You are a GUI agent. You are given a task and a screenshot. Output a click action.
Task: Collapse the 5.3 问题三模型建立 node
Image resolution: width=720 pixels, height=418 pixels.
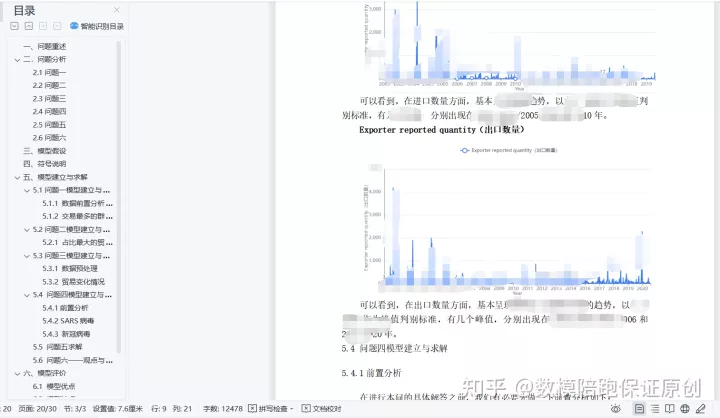click(27, 256)
